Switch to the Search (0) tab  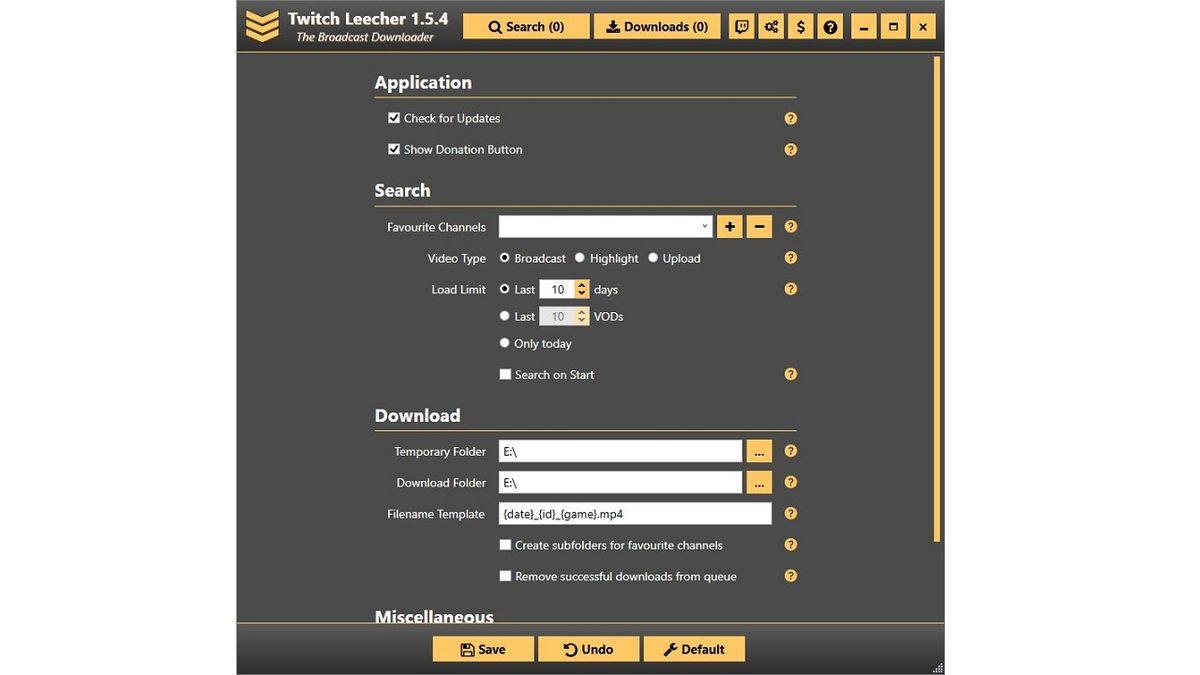pyautogui.click(x=526, y=26)
